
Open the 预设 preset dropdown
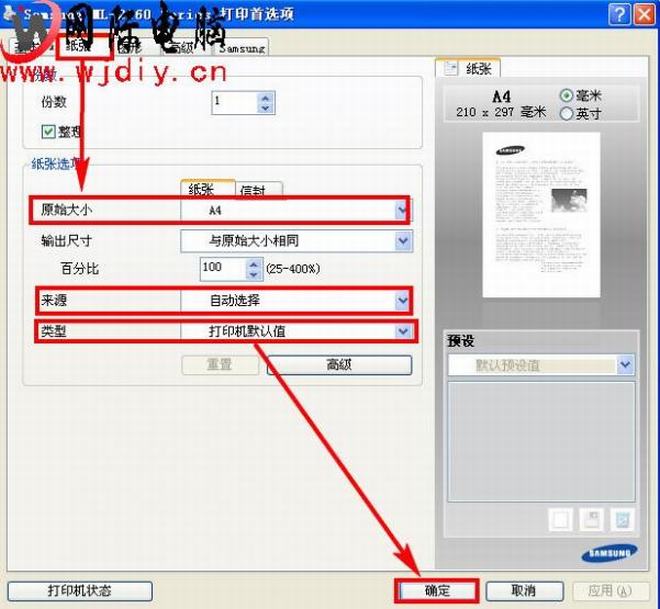click(x=625, y=365)
